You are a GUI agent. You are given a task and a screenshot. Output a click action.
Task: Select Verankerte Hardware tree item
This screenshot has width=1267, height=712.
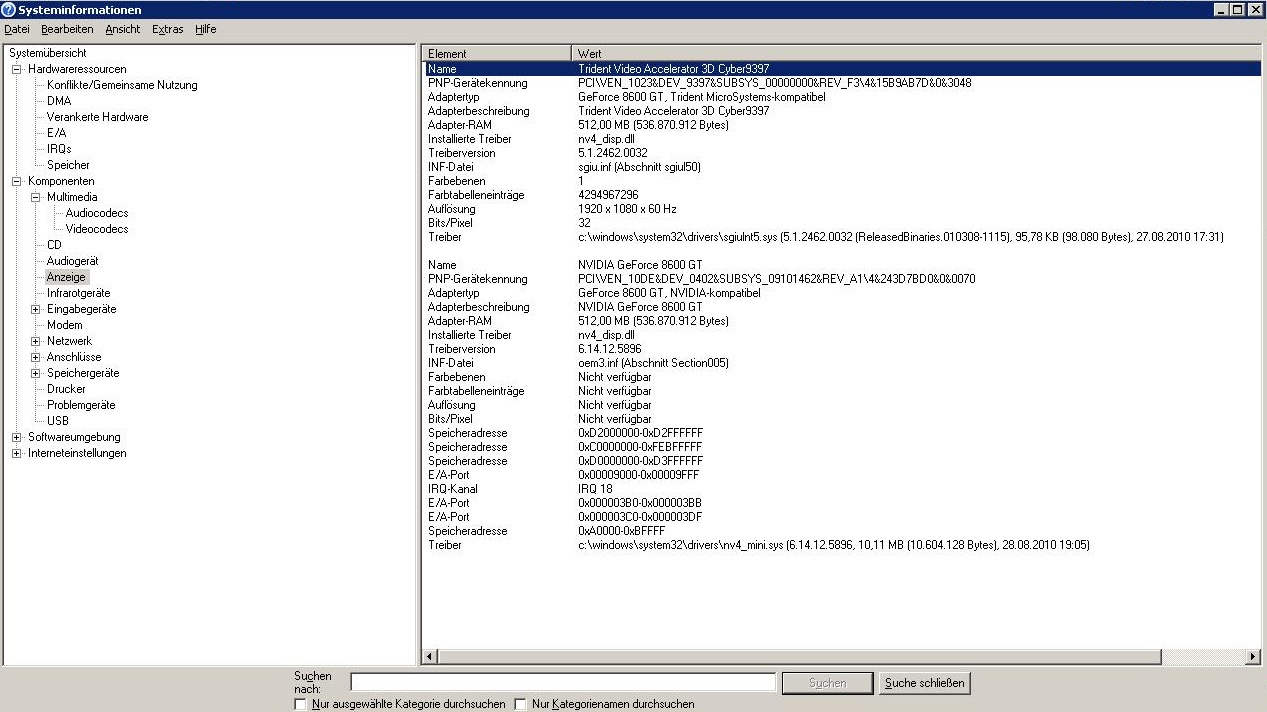coord(97,117)
